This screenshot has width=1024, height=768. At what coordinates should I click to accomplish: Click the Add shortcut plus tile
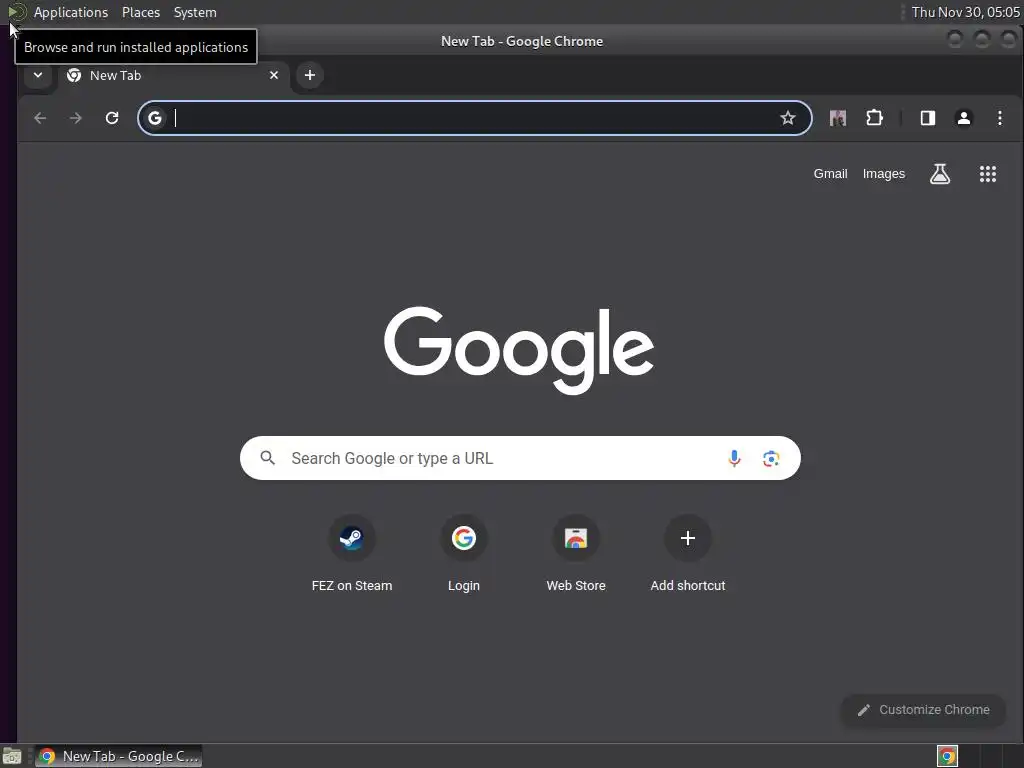[x=688, y=554]
